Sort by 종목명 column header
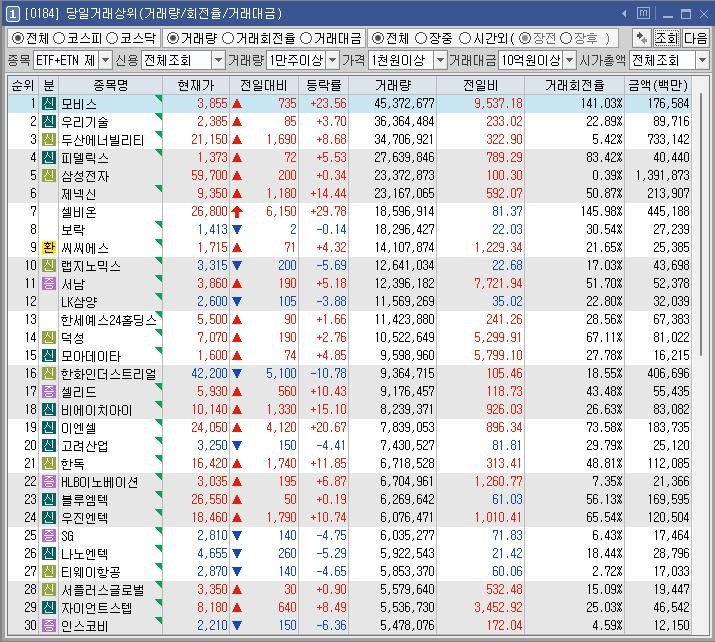 [110, 85]
